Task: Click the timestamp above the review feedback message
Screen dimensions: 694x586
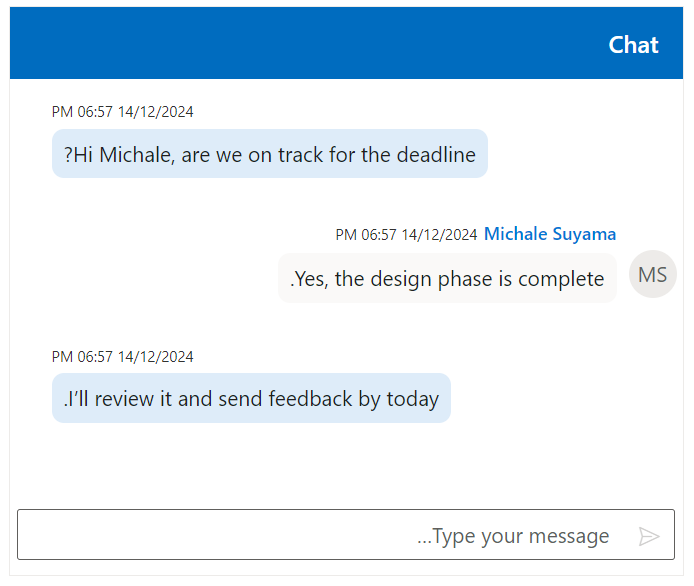Action: 123,357
